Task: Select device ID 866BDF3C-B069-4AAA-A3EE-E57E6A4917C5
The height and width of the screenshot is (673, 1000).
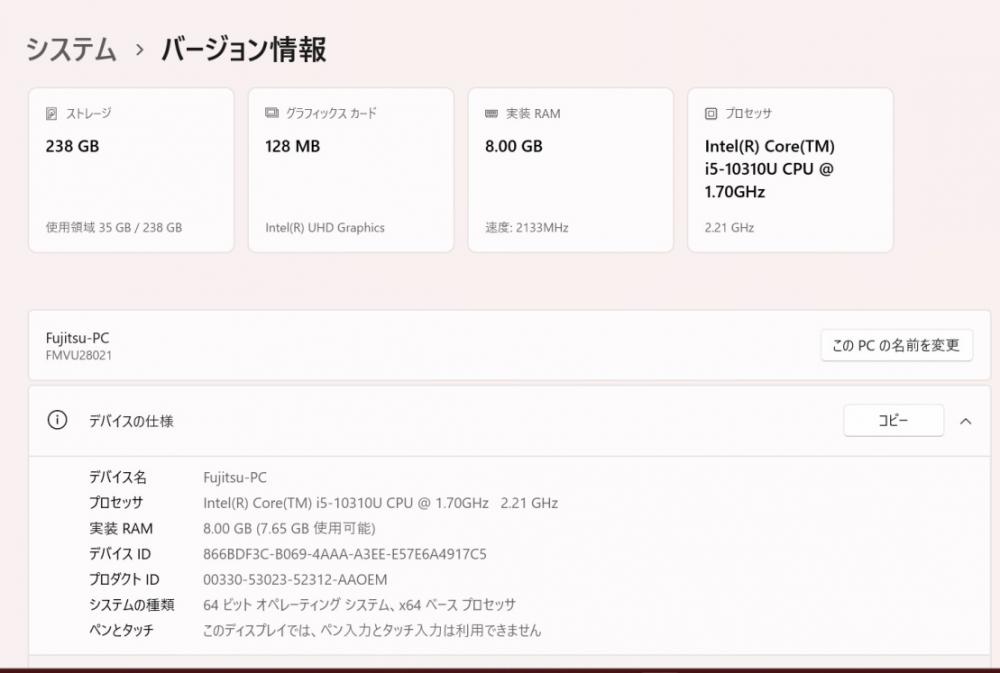Action: (344, 554)
